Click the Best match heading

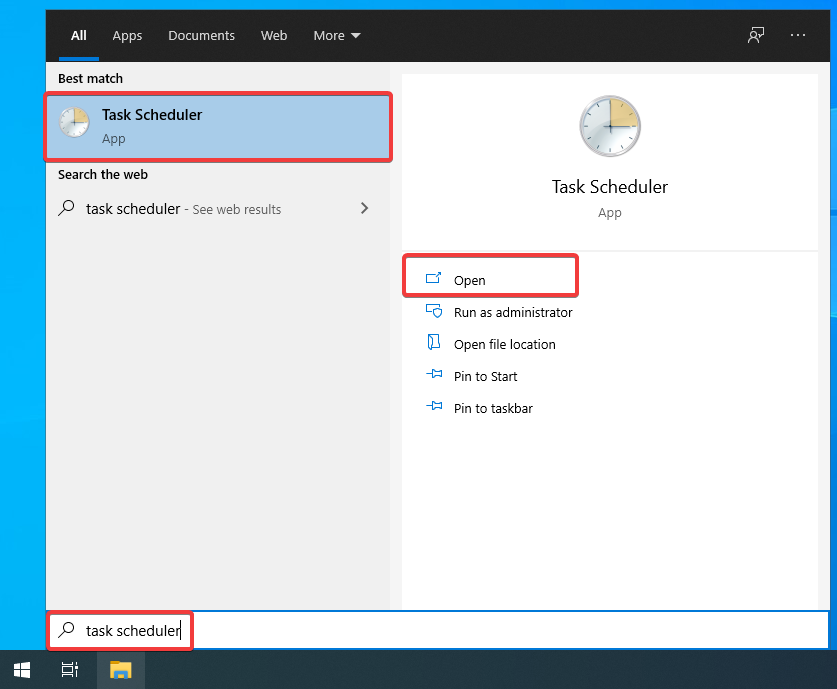(x=90, y=78)
